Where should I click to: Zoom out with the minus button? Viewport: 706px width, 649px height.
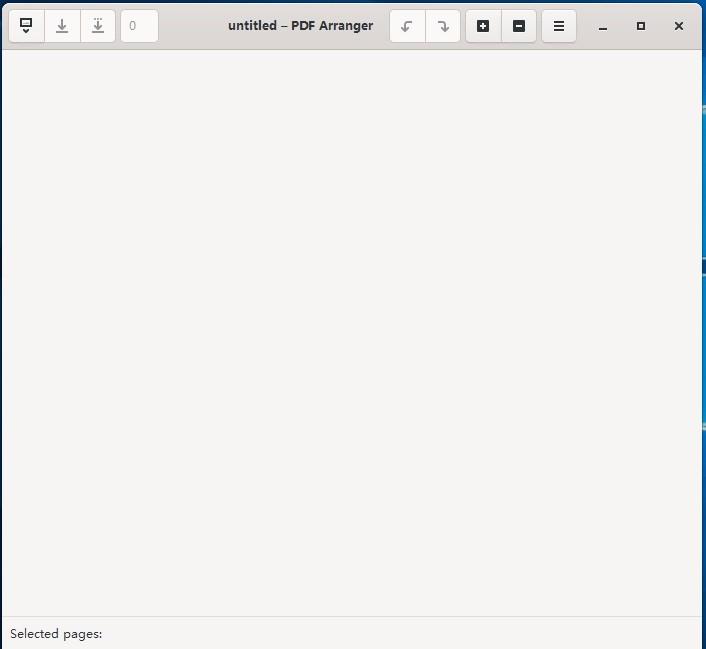click(519, 26)
